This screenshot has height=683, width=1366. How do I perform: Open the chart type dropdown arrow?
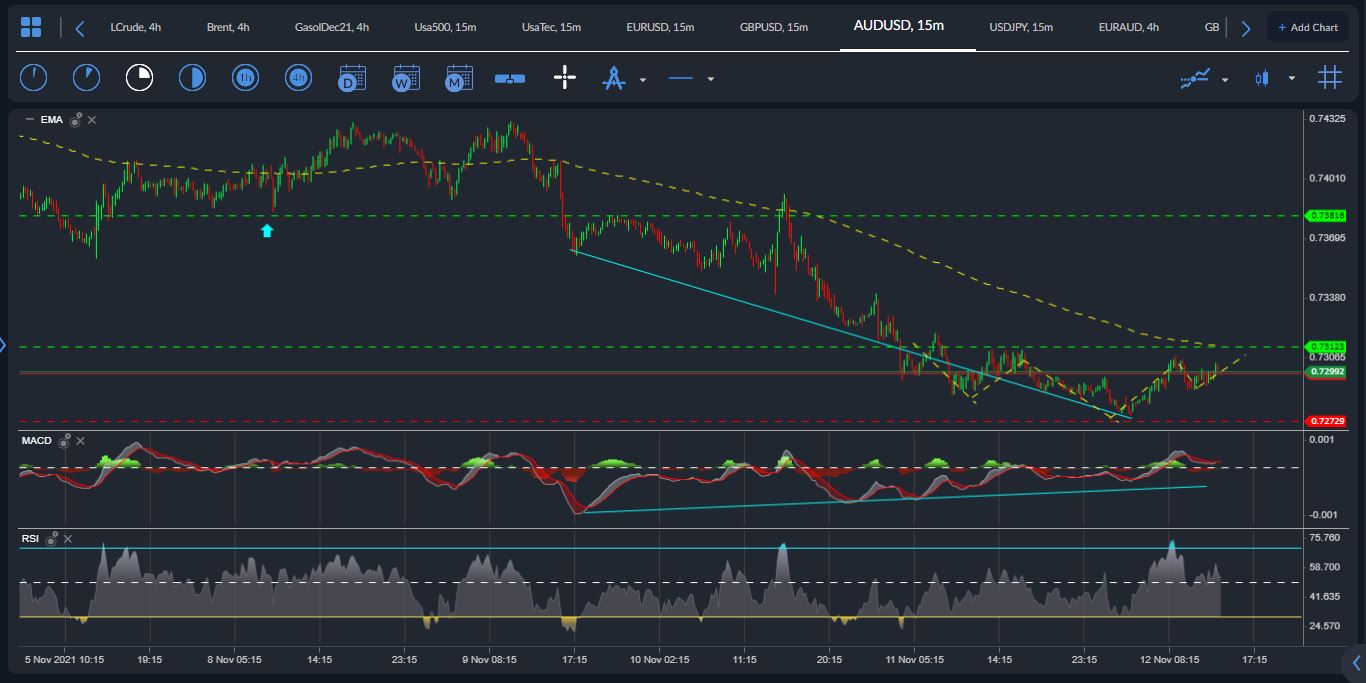[x=1292, y=78]
